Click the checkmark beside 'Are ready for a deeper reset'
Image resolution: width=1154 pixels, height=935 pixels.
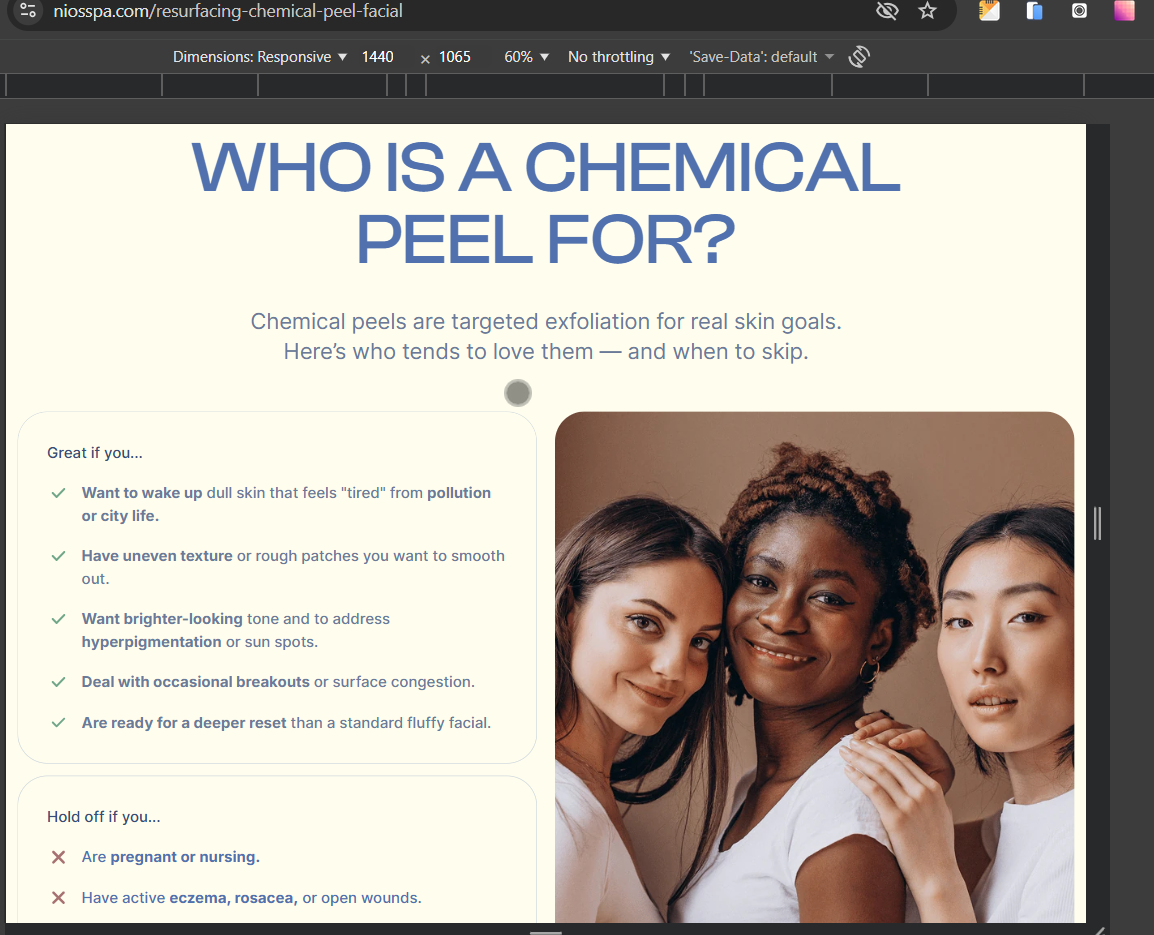[59, 722]
